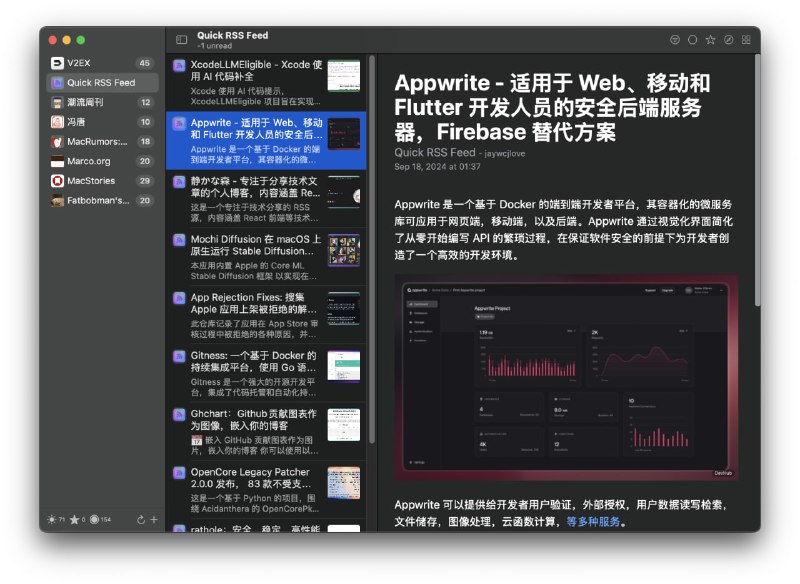Toggle the sidebar panel icon
Screen dimensions: 800x584
click(181, 40)
